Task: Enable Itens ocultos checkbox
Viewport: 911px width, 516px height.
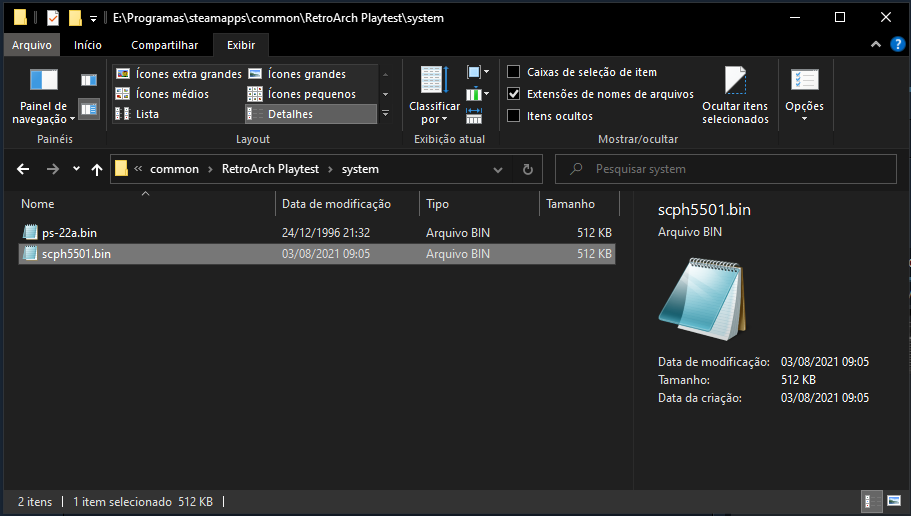Action: point(514,116)
